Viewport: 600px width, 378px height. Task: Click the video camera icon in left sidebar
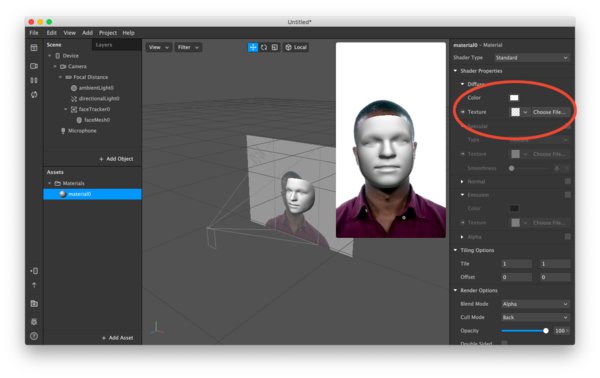pyautogui.click(x=34, y=66)
